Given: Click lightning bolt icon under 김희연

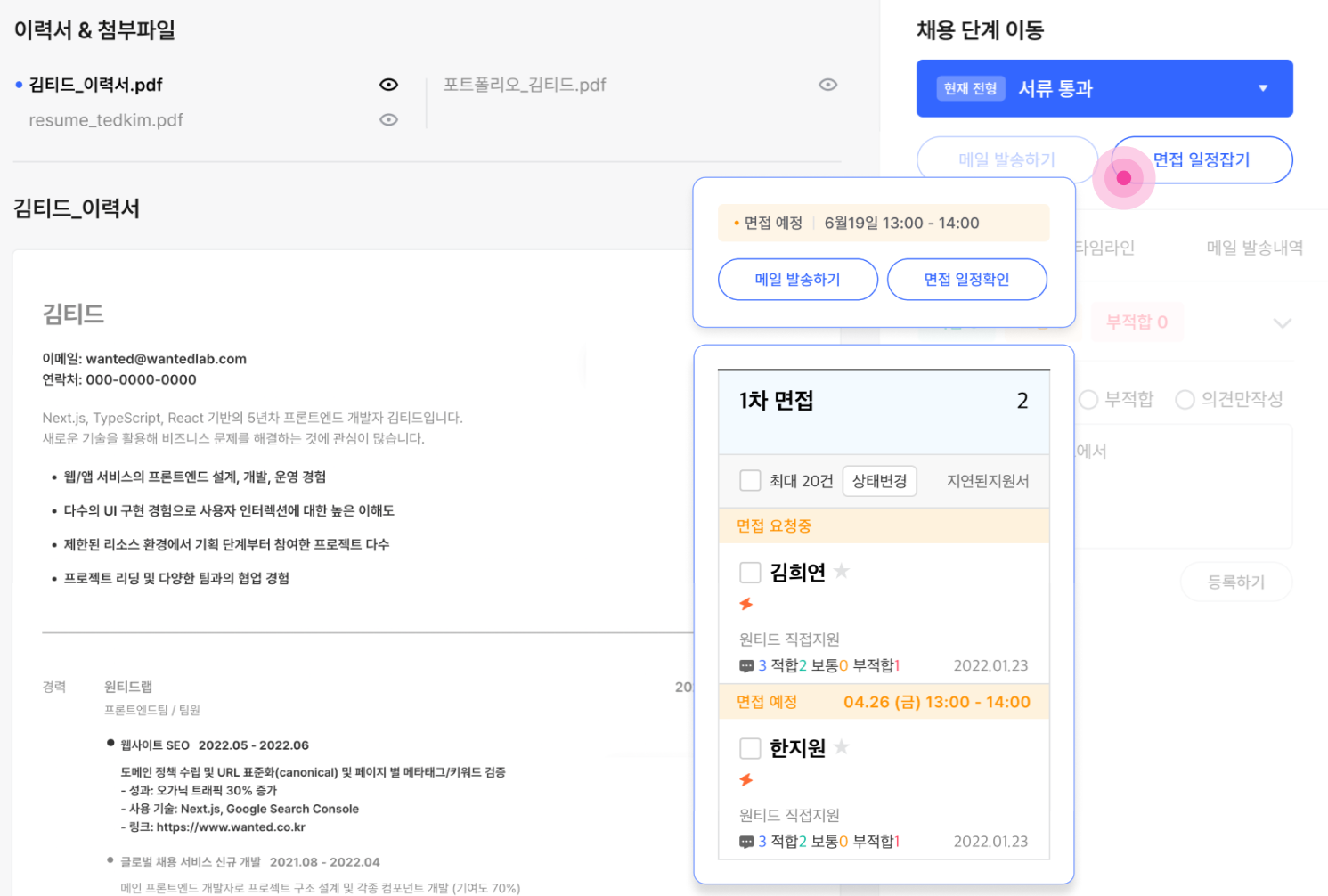Looking at the screenshot, I should [746, 604].
